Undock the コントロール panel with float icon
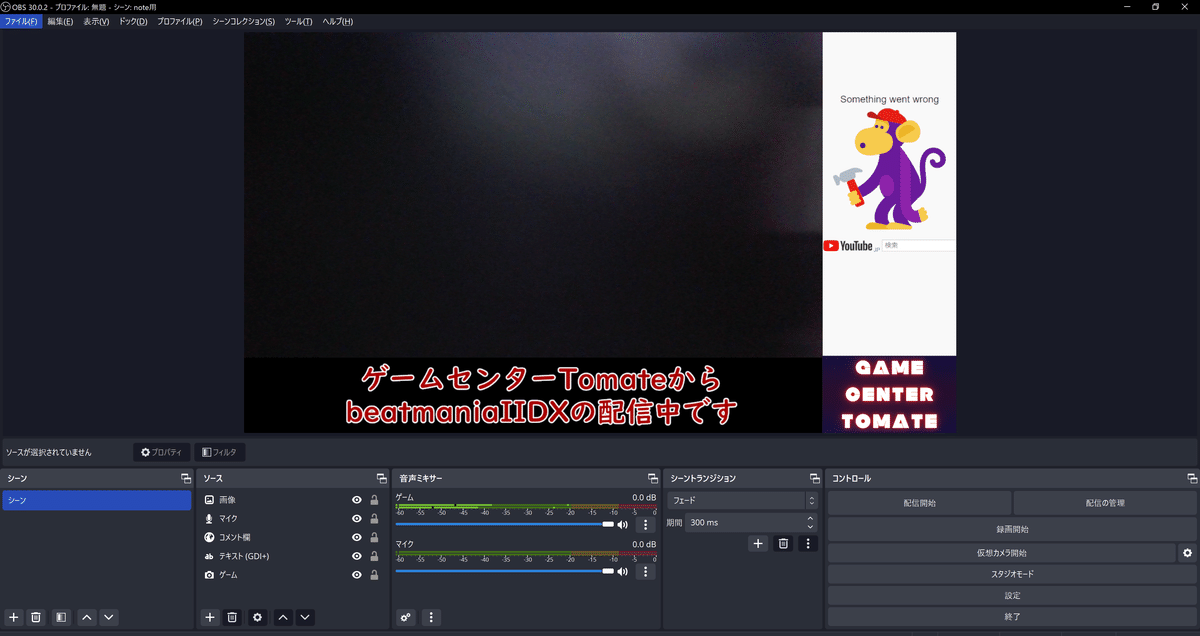The image size is (1200, 636). coord(1191,478)
